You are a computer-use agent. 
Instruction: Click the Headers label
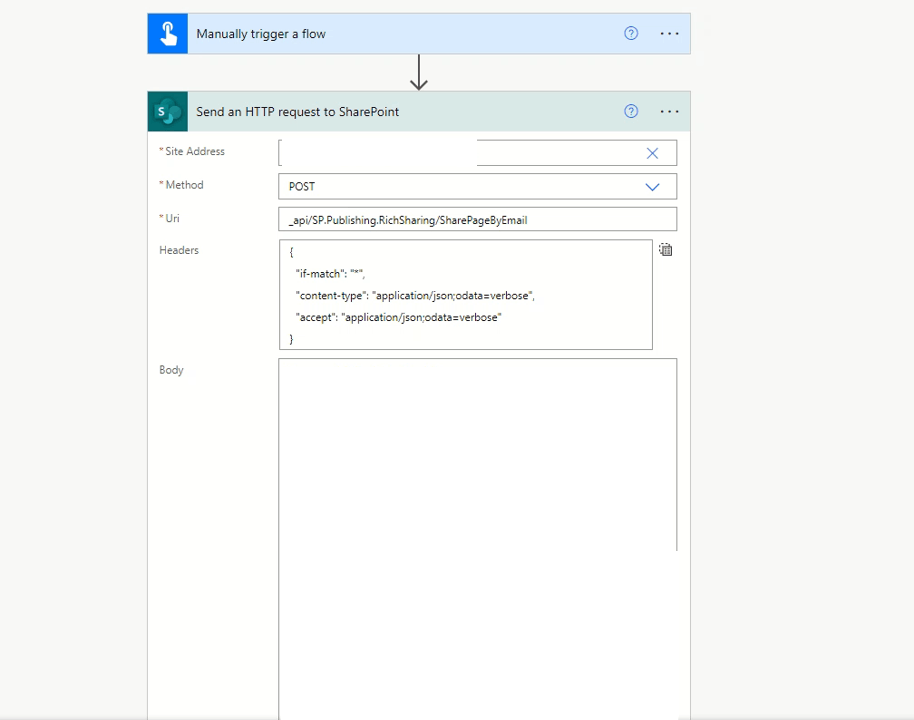click(x=179, y=250)
